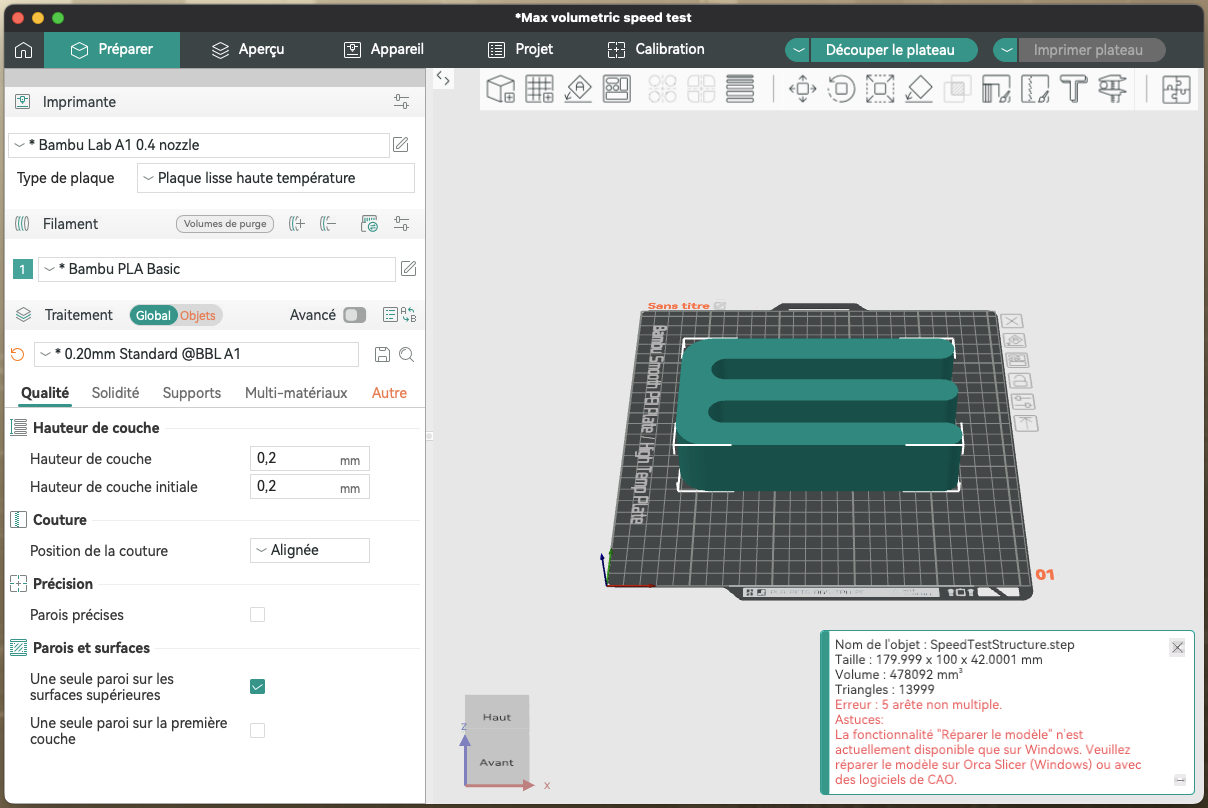The width and height of the screenshot is (1208, 808).
Task: Expand the printer preset dropdown
Action: 198,145
